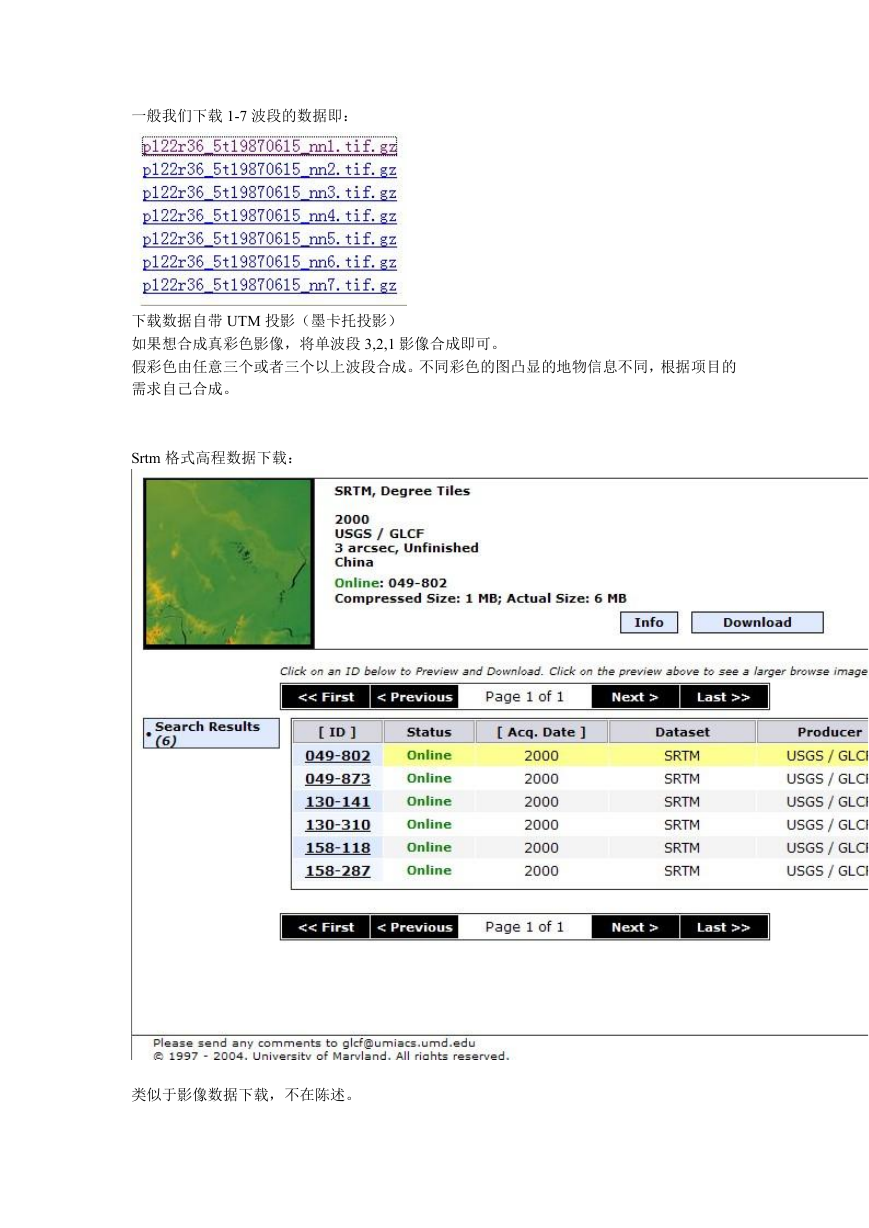Download file p122r36_5t19870615_nn3.tif.gz
This screenshot has width=869, height=1228.
269,192
